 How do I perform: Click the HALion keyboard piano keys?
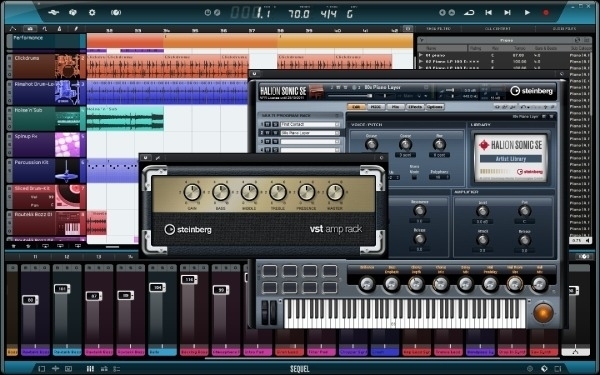click(x=404, y=314)
